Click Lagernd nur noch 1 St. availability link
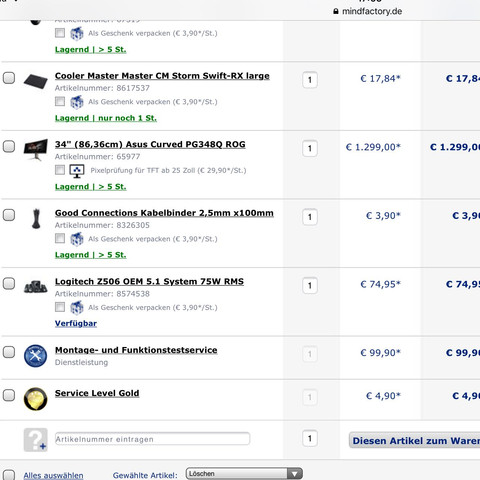This screenshot has height=480, width=480. tap(106, 118)
